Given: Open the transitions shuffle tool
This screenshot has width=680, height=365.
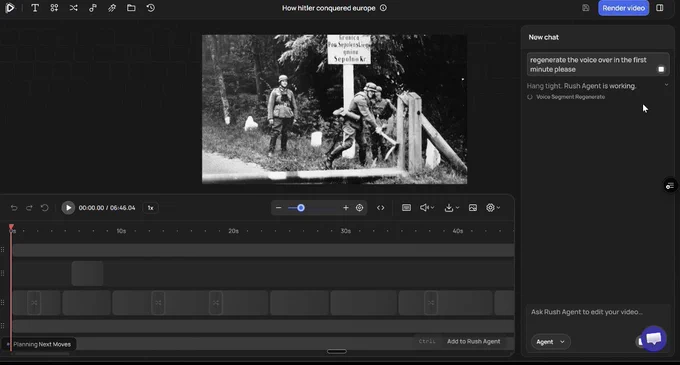Looking at the screenshot, I should coord(73,8).
